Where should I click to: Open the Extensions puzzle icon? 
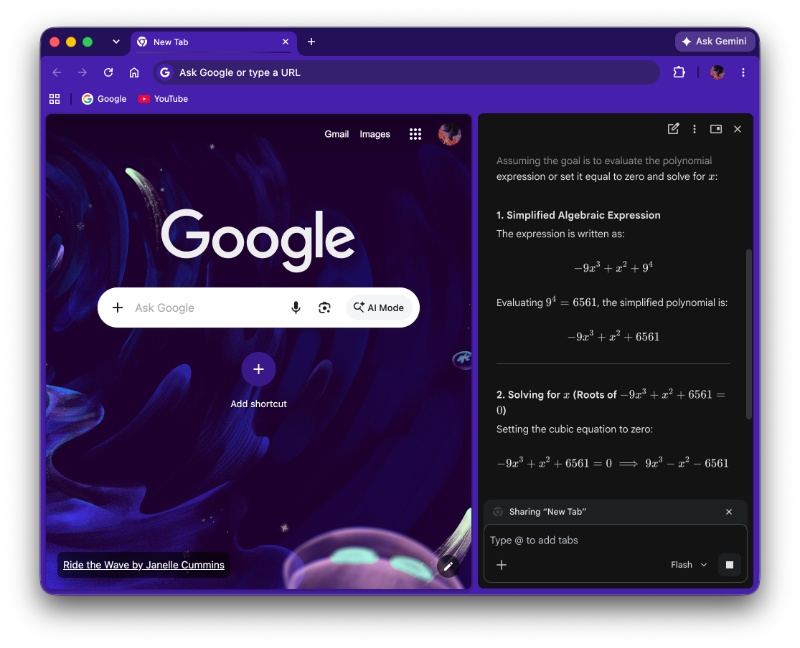click(x=679, y=72)
